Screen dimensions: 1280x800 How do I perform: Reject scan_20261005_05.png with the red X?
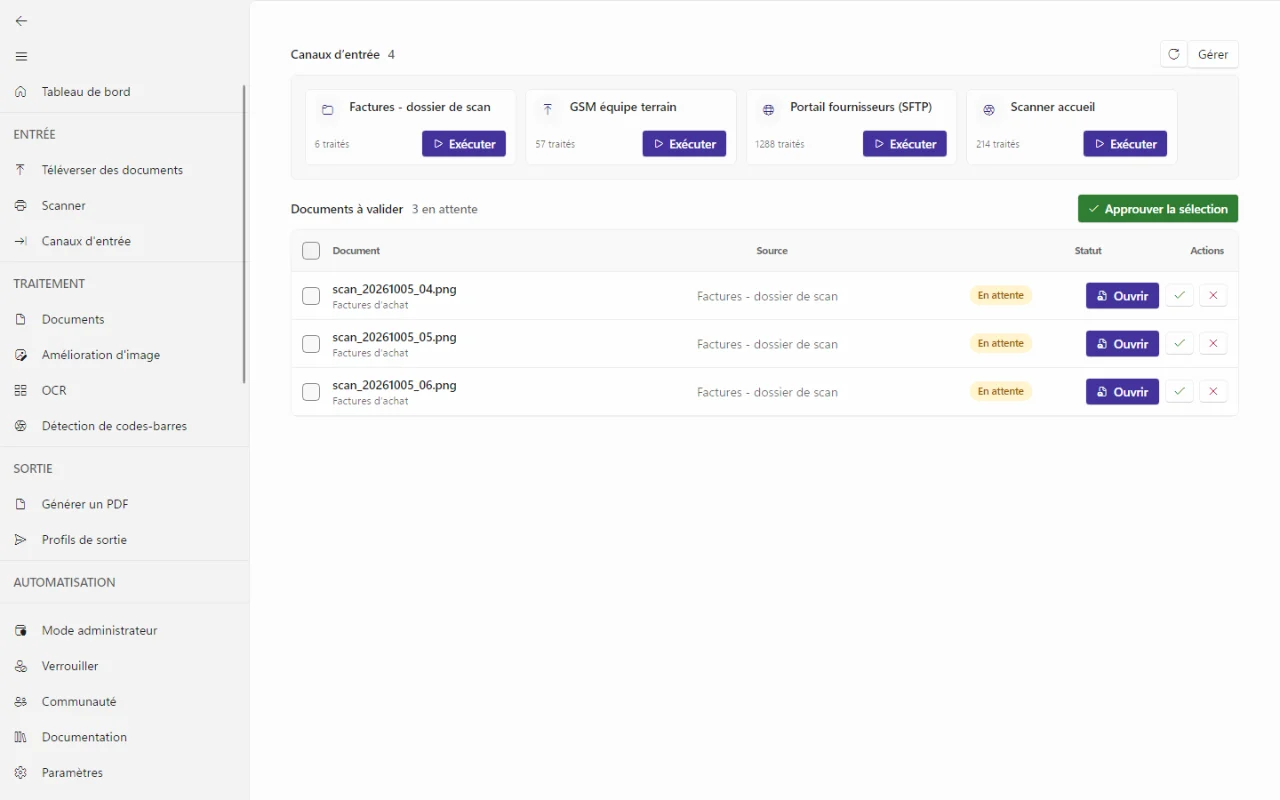[1213, 343]
